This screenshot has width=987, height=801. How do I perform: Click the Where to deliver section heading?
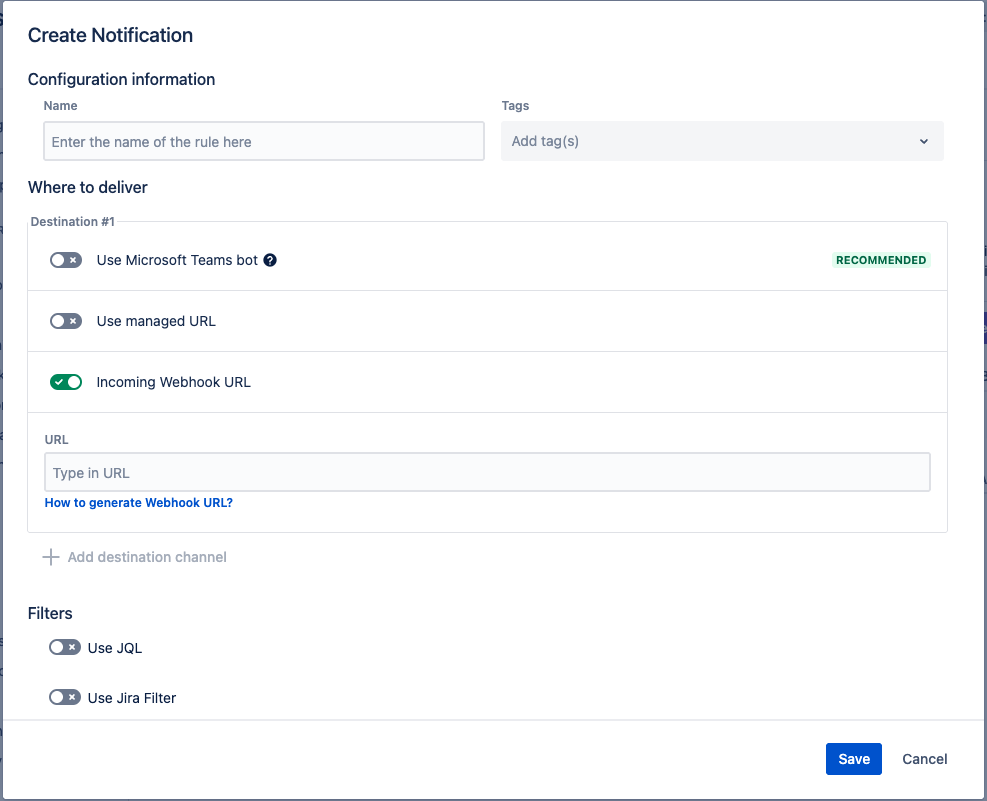click(88, 187)
